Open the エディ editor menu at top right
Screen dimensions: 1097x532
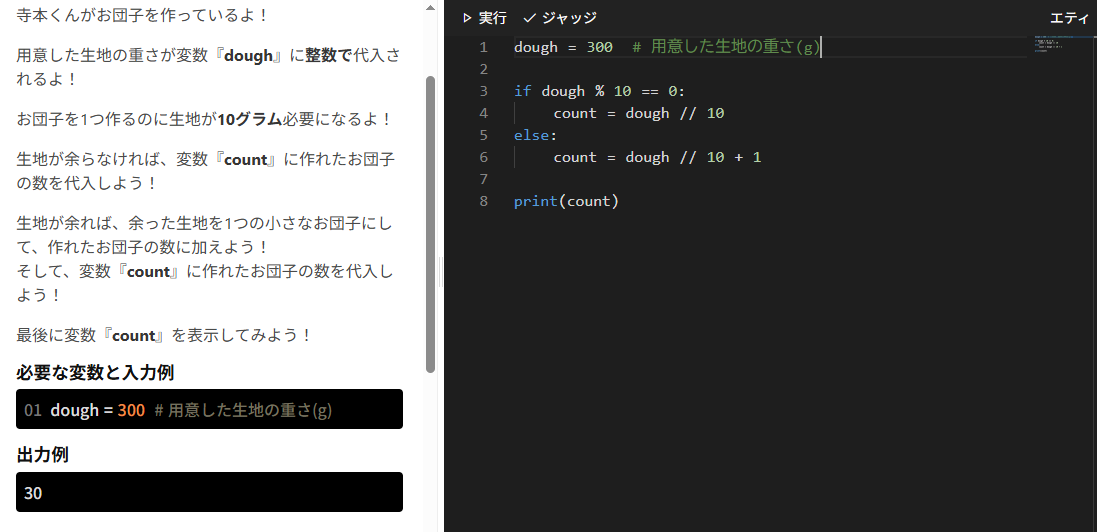(x=1072, y=18)
